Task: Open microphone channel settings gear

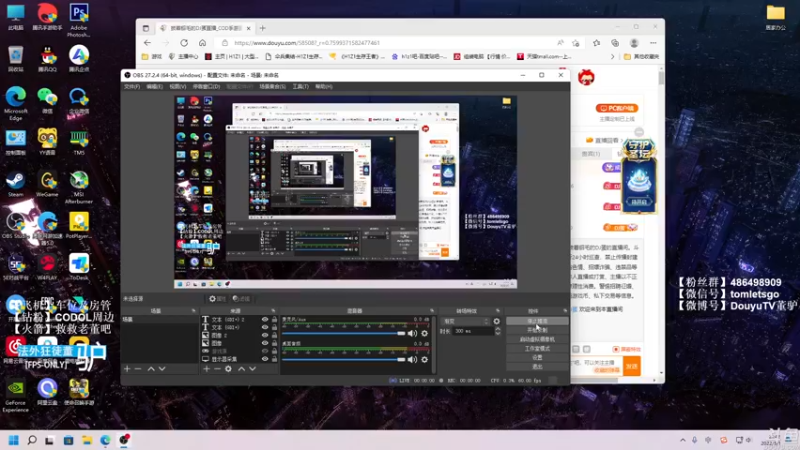Action: [x=424, y=333]
